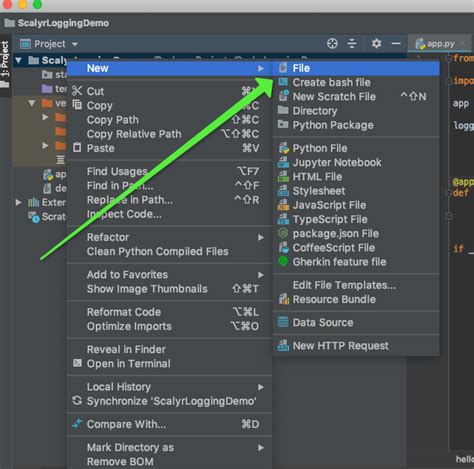
Task: Hide the Project panel with minus icon
Action: [x=396, y=44]
